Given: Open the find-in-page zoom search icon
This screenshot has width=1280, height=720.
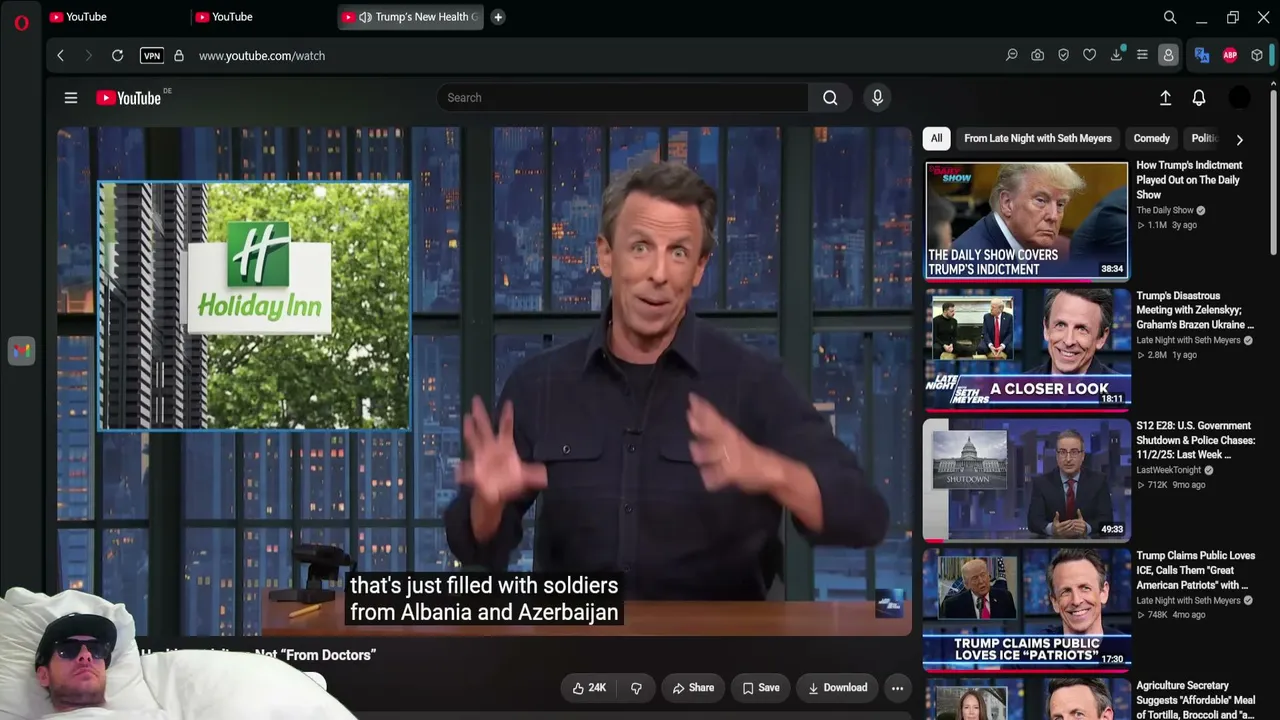Looking at the screenshot, I should pos(1012,56).
